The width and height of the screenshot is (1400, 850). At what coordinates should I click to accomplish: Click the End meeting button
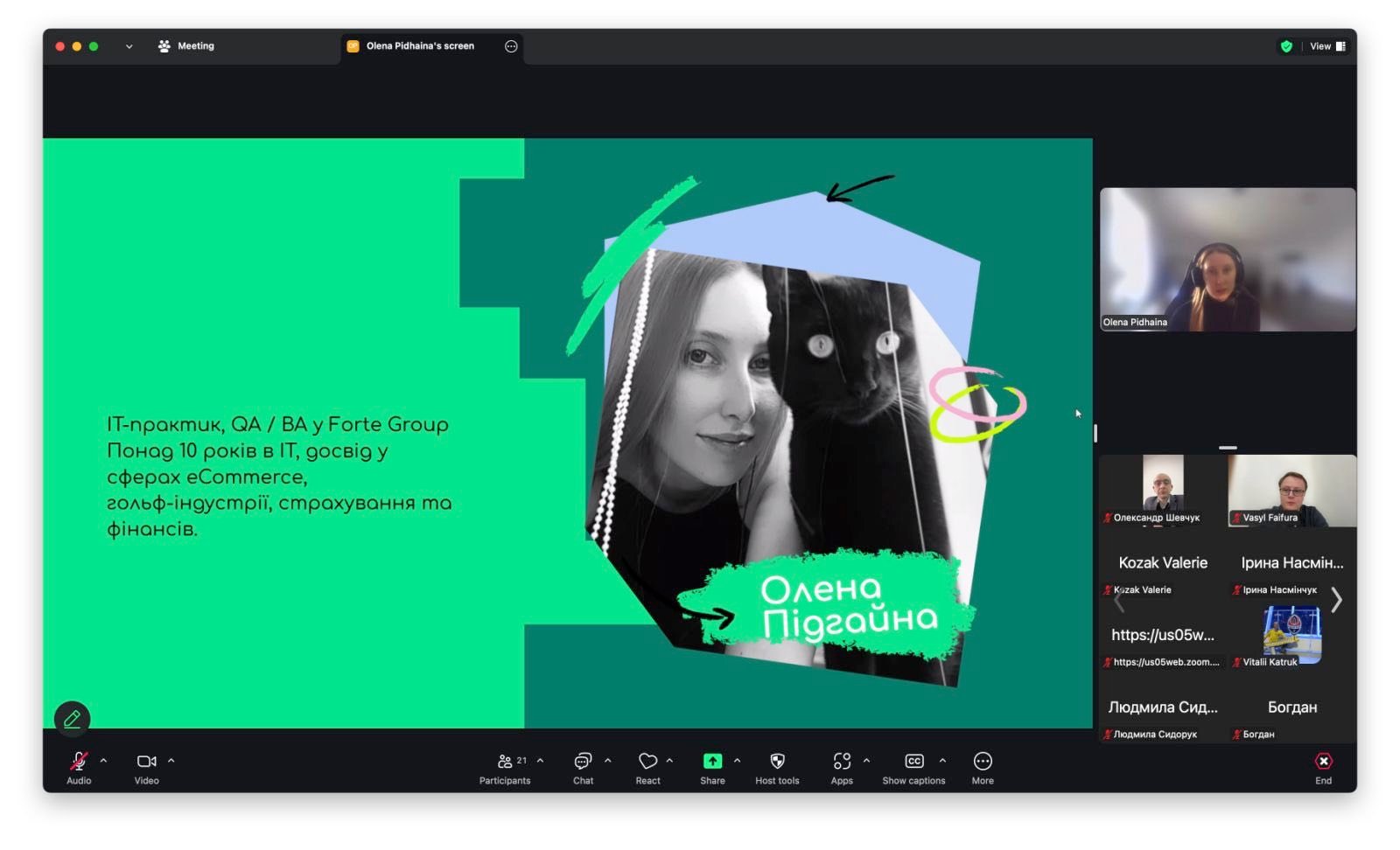coord(1323,767)
